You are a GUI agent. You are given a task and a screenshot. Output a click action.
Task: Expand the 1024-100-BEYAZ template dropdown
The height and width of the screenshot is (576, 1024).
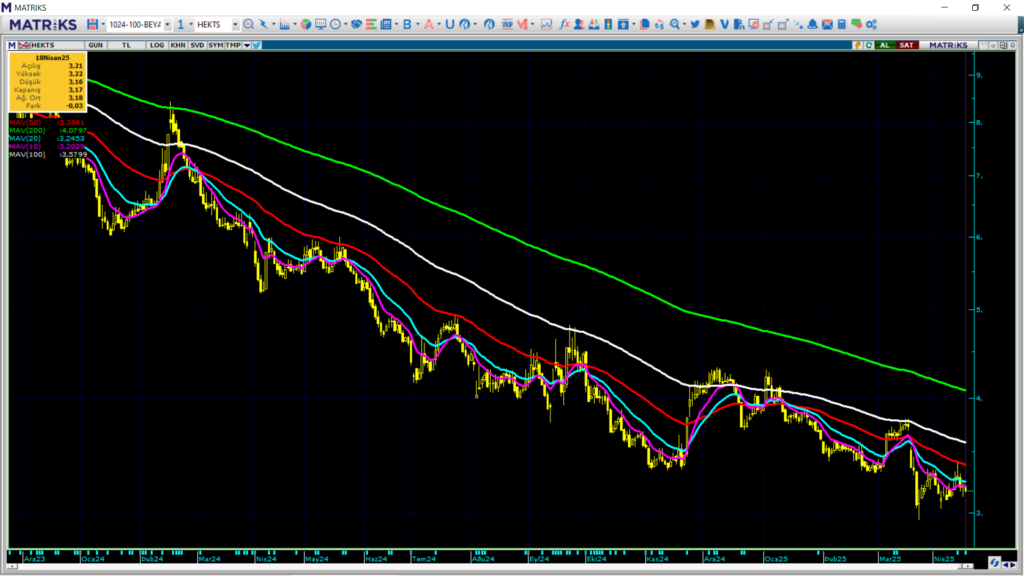[168, 24]
